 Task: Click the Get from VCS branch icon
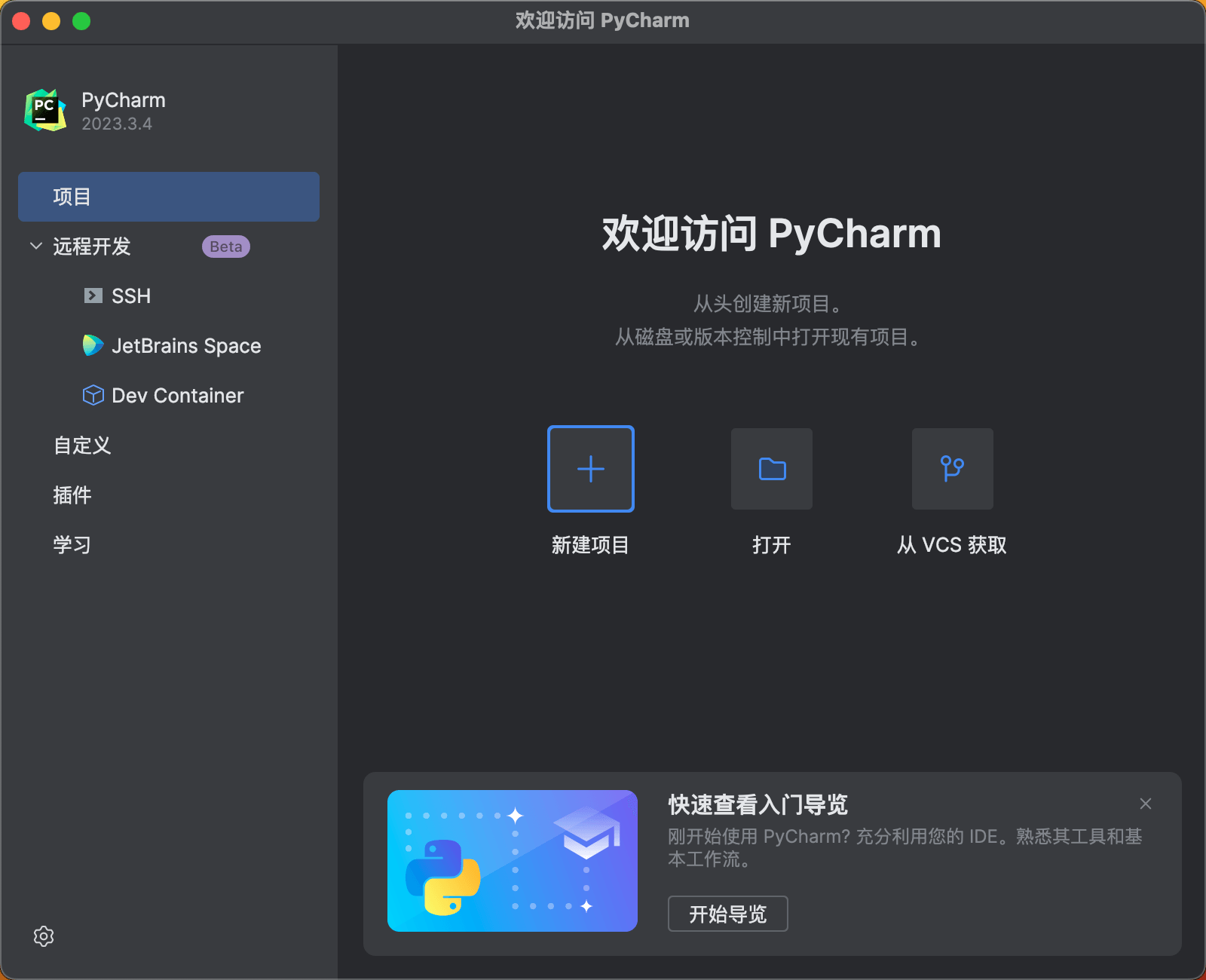click(953, 469)
